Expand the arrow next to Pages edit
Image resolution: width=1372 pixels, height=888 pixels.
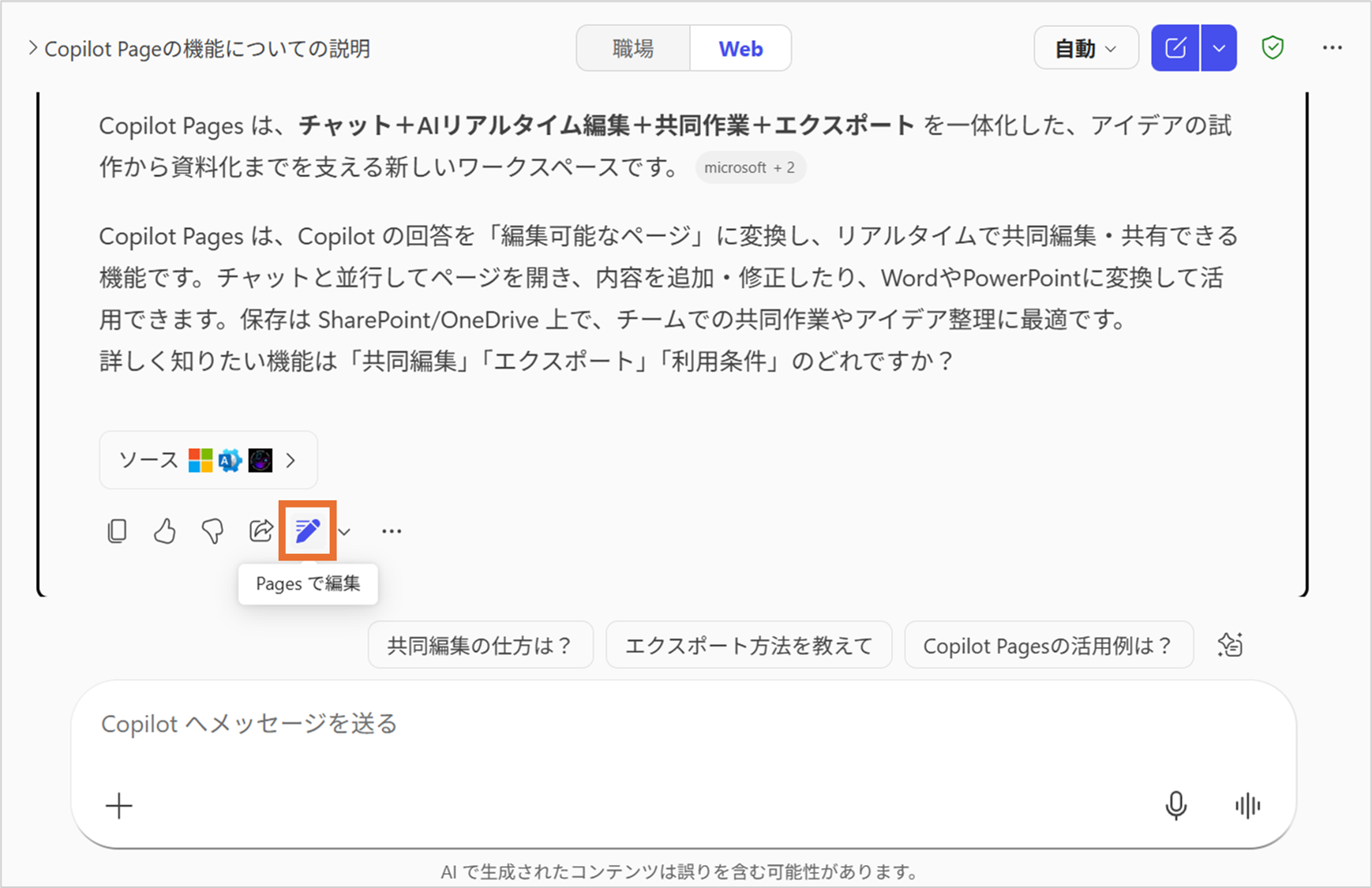pos(344,532)
